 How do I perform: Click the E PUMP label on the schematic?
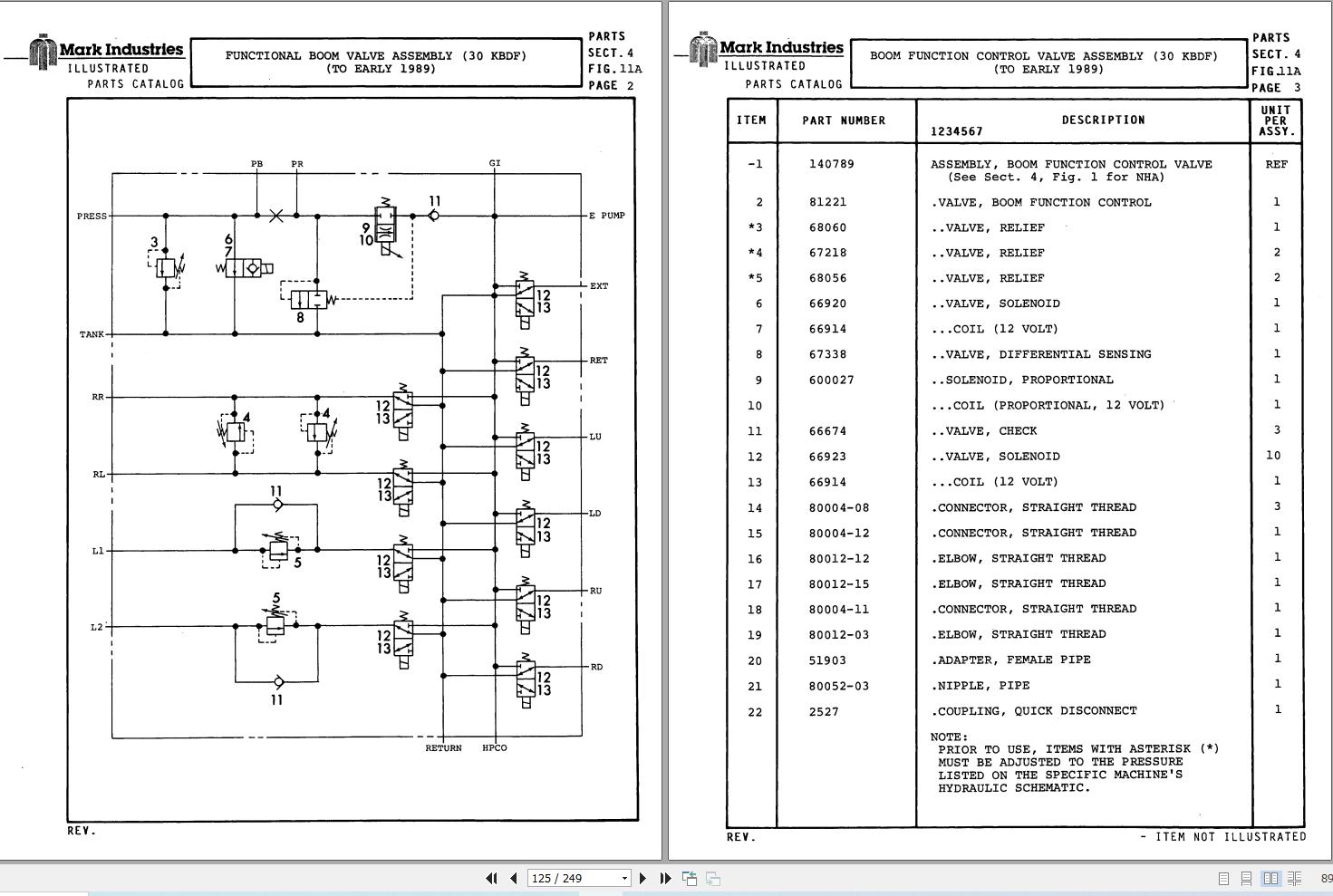click(x=607, y=216)
